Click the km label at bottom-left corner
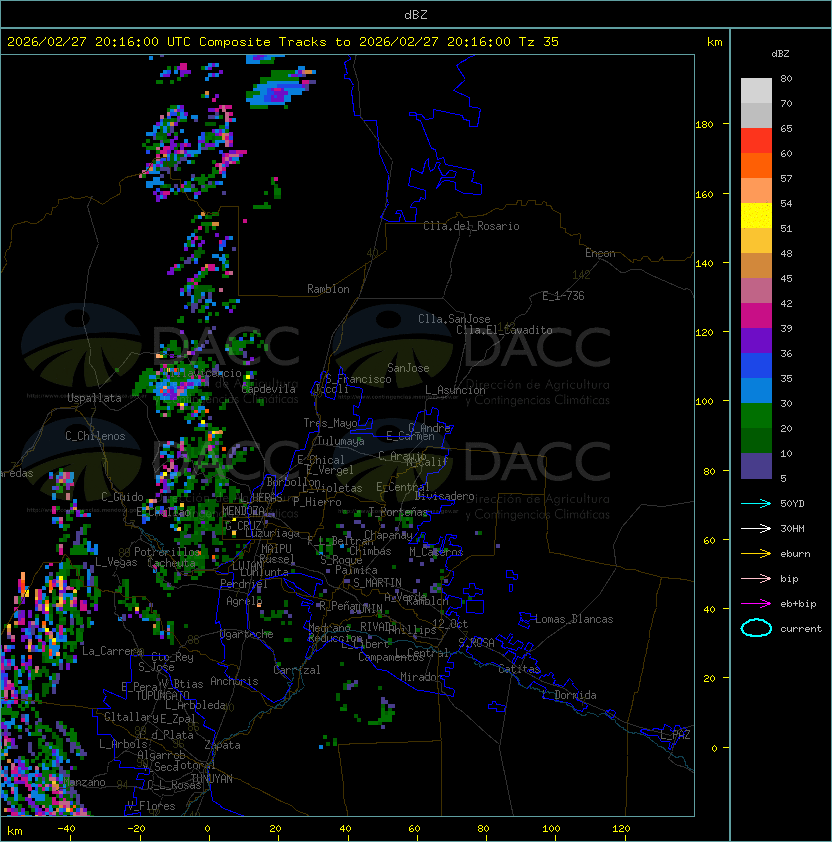Image resolution: width=832 pixels, height=842 pixels. [x=15, y=831]
